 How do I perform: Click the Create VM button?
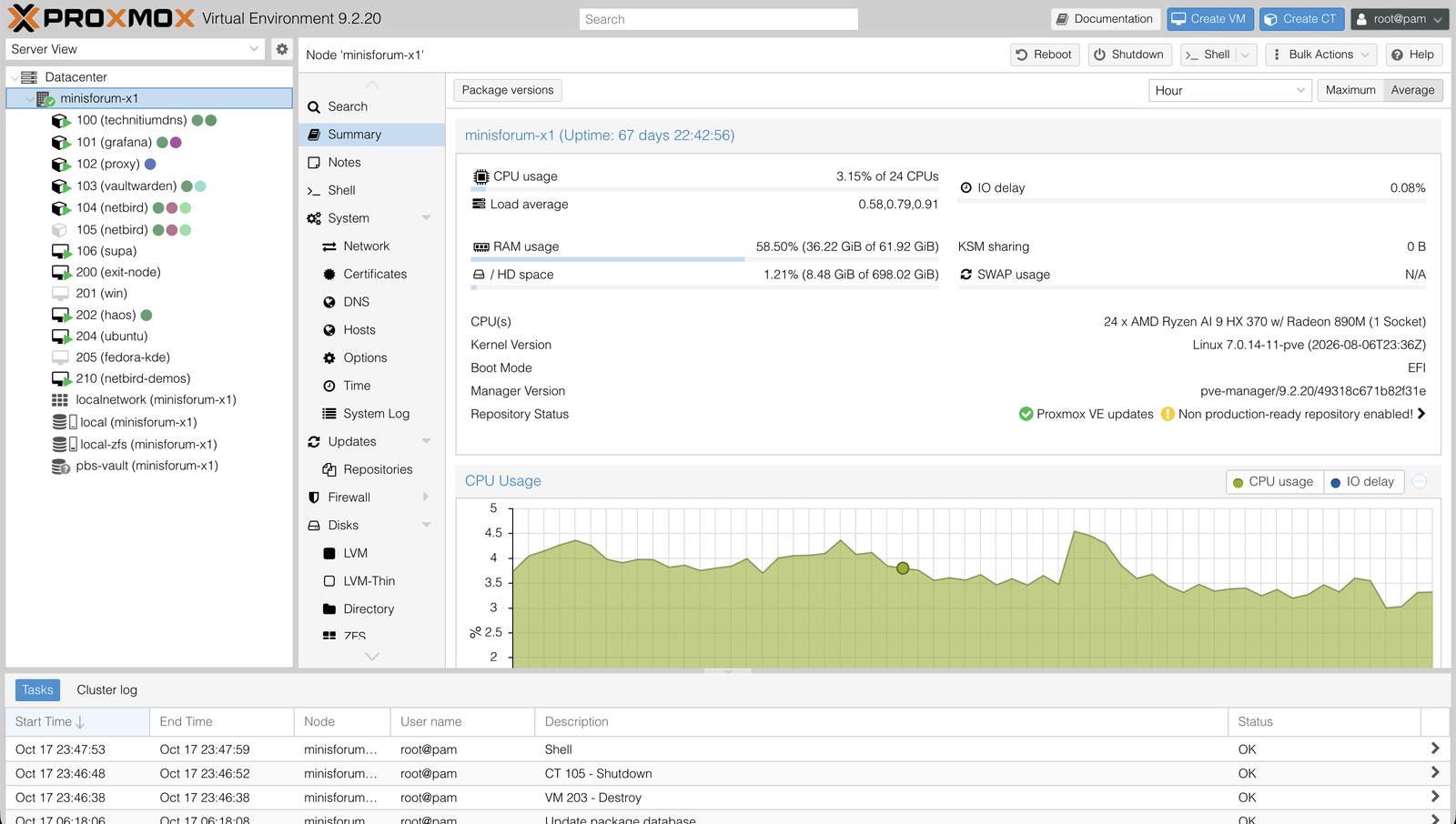tap(1209, 19)
